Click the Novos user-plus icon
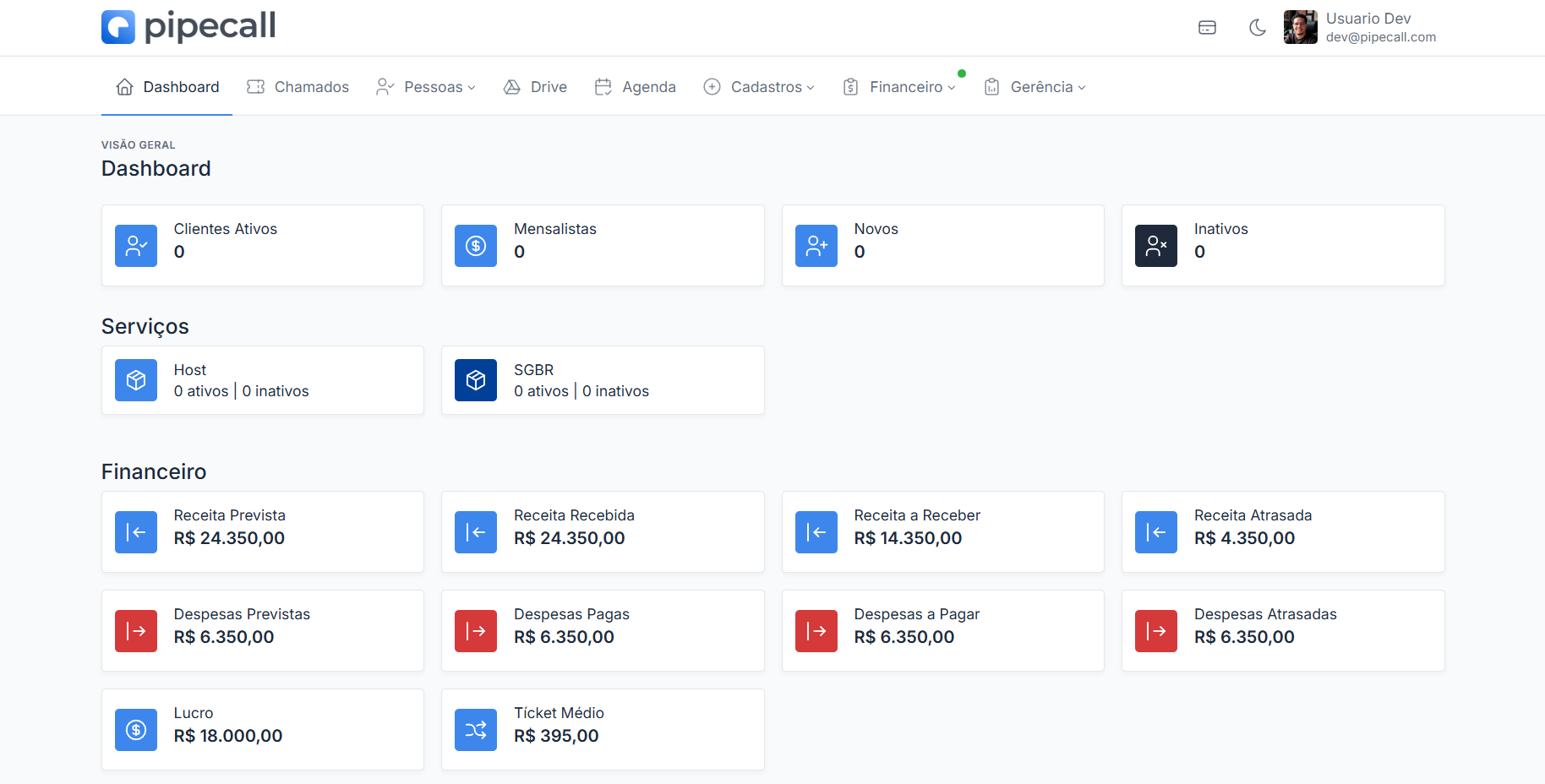This screenshot has width=1545, height=784. (x=816, y=246)
